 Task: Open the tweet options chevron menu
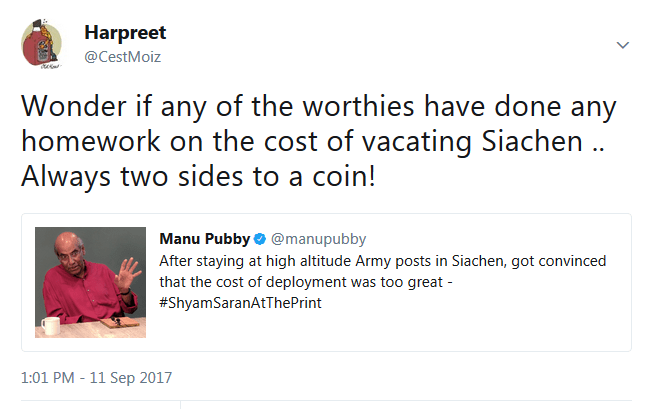click(622, 46)
